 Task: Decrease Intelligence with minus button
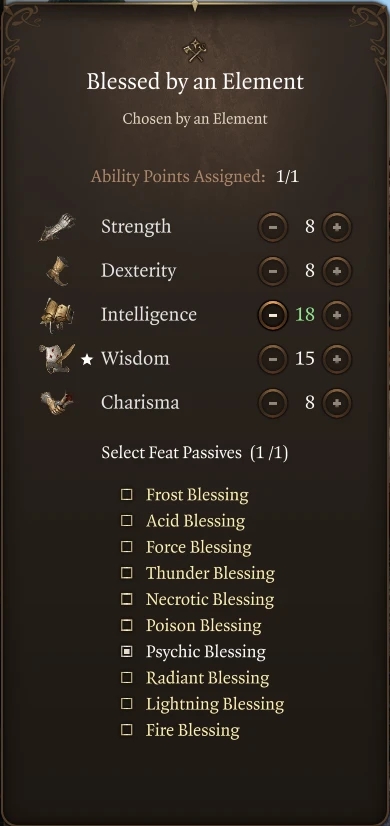(x=272, y=315)
